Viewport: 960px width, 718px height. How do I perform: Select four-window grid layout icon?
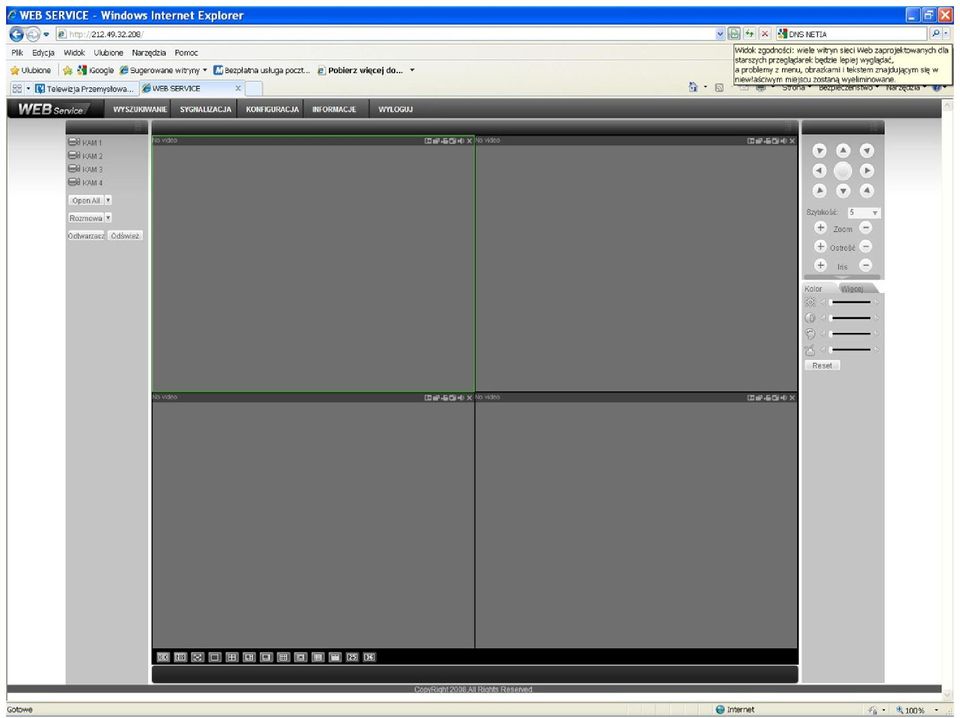pyautogui.click(x=232, y=657)
